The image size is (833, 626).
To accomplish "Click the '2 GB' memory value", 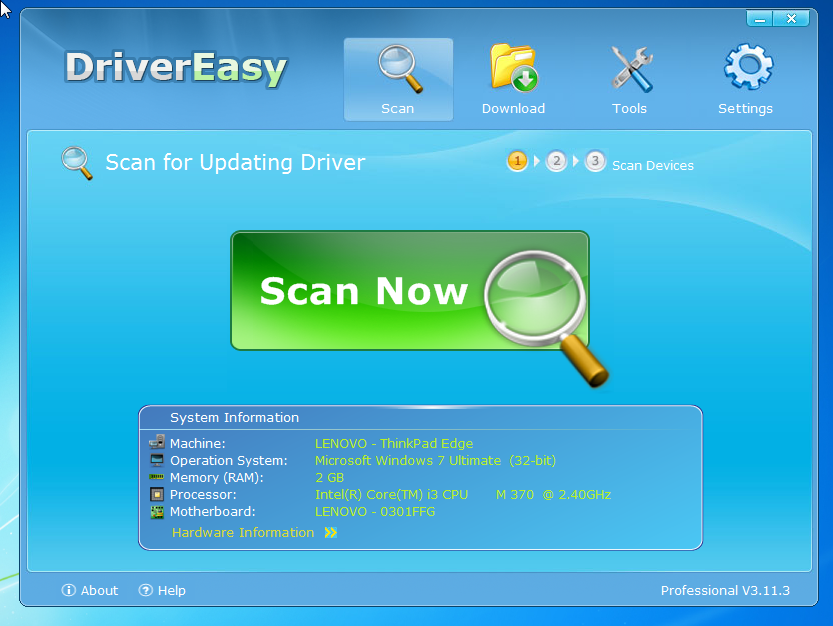I will [329, 478].
